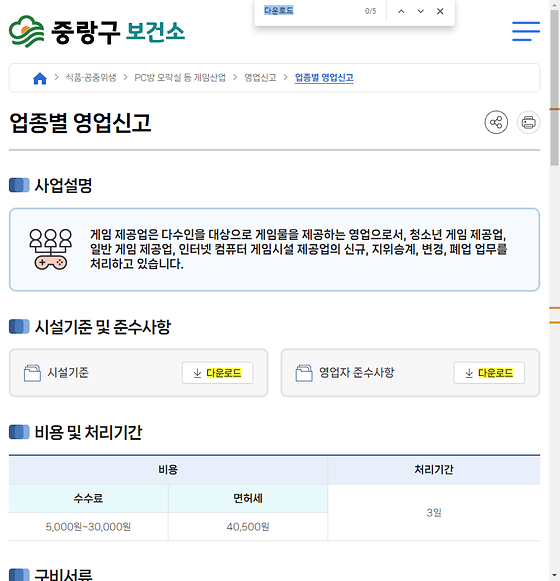The height and width of the screenshot is (581, 560).
Task: Close the find-in-page bar
Action: (440, 11)
